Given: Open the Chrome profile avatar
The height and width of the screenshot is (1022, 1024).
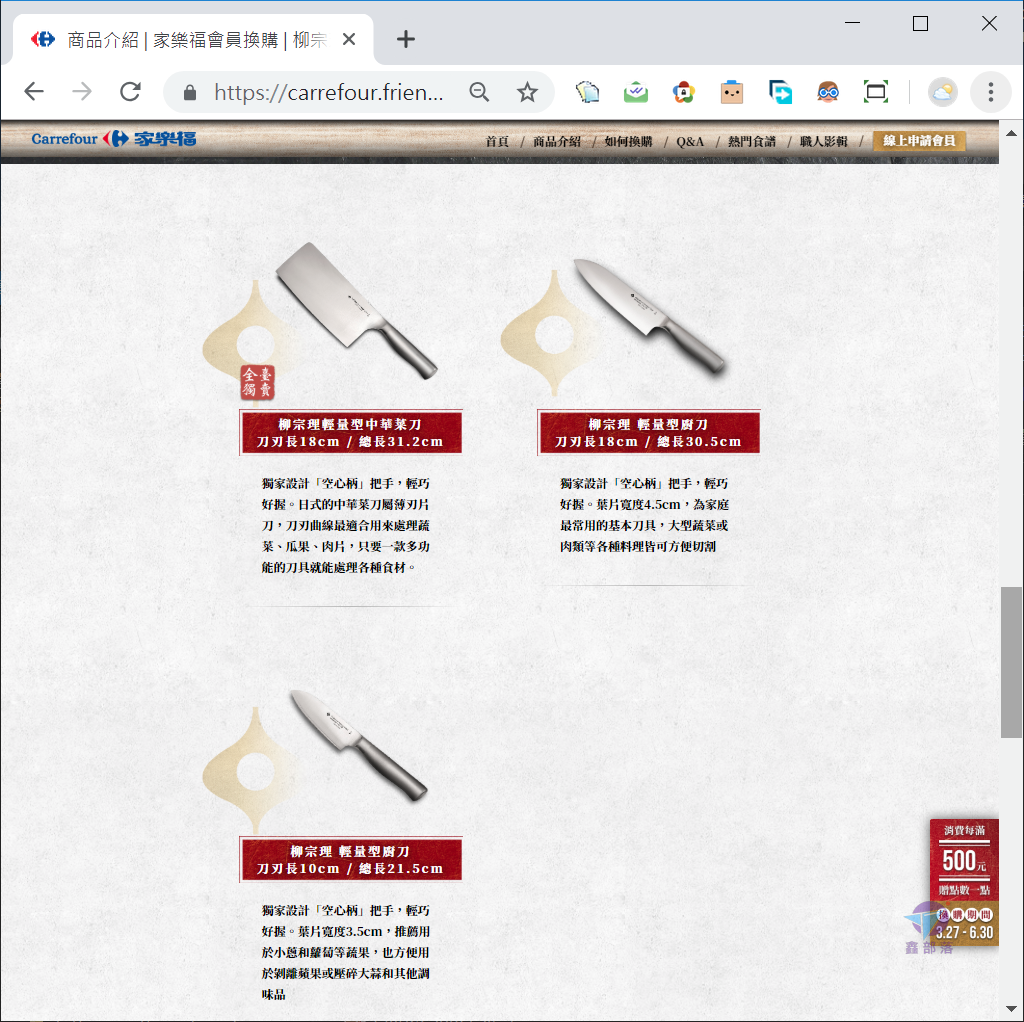Looking at the screenshot, I should 942,92.
